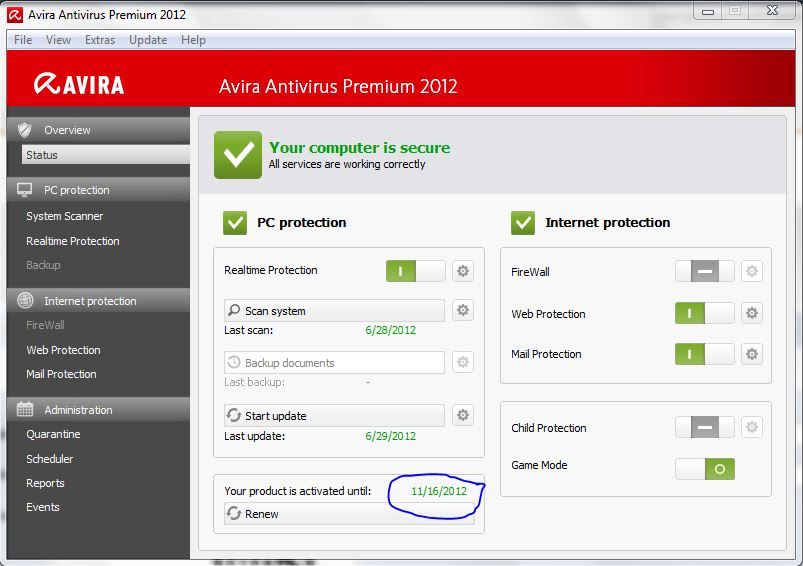Open System Scanner in sidebar
803x566 pixels.
pos(65,216)
